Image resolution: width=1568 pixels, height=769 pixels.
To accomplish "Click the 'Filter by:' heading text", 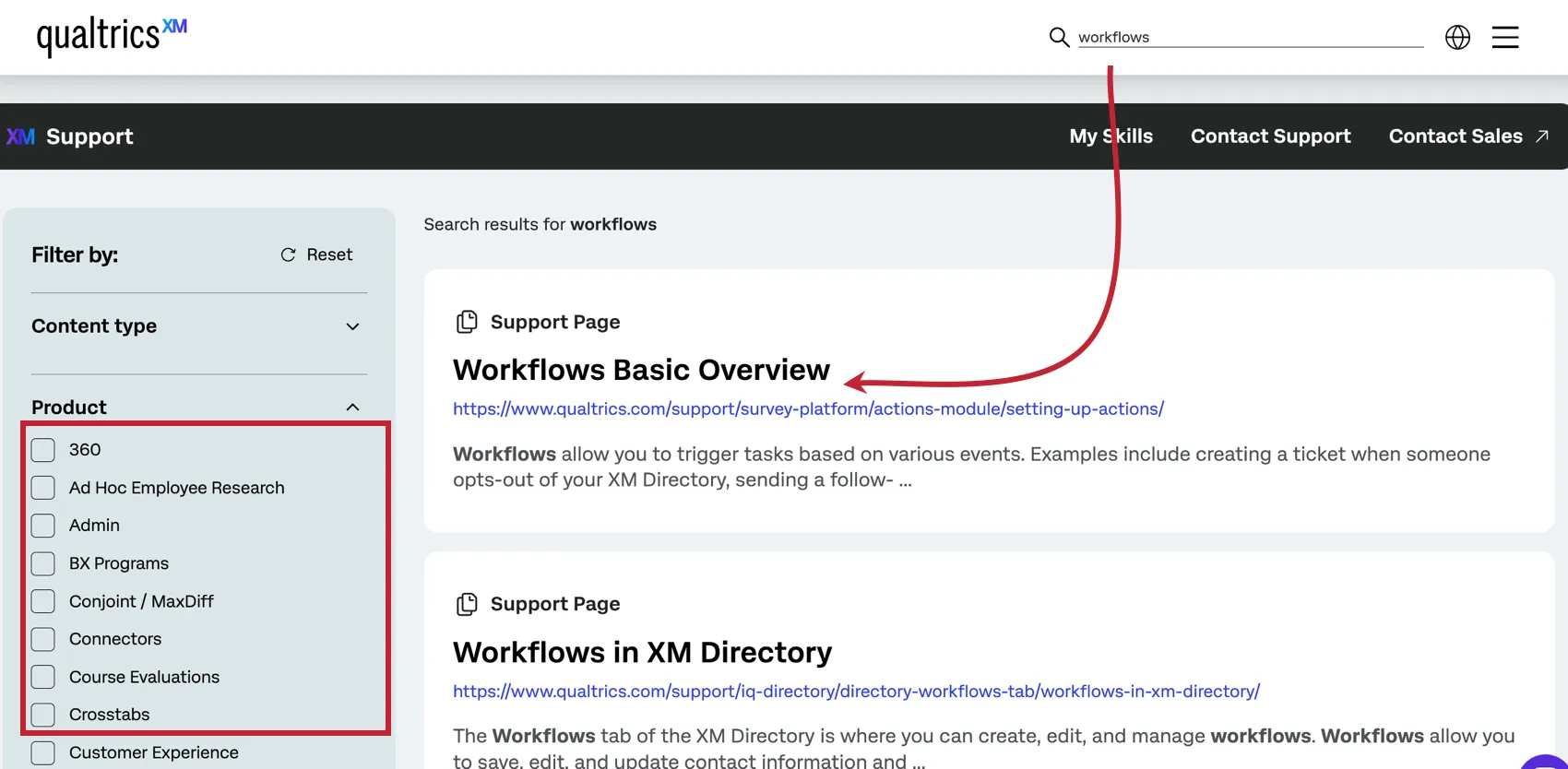I will pos(75,254).
